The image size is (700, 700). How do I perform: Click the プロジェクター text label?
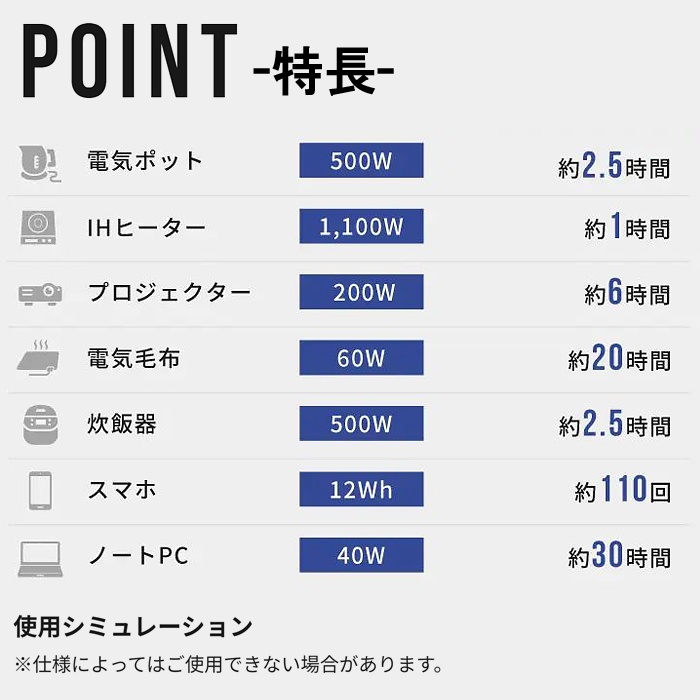170,292
